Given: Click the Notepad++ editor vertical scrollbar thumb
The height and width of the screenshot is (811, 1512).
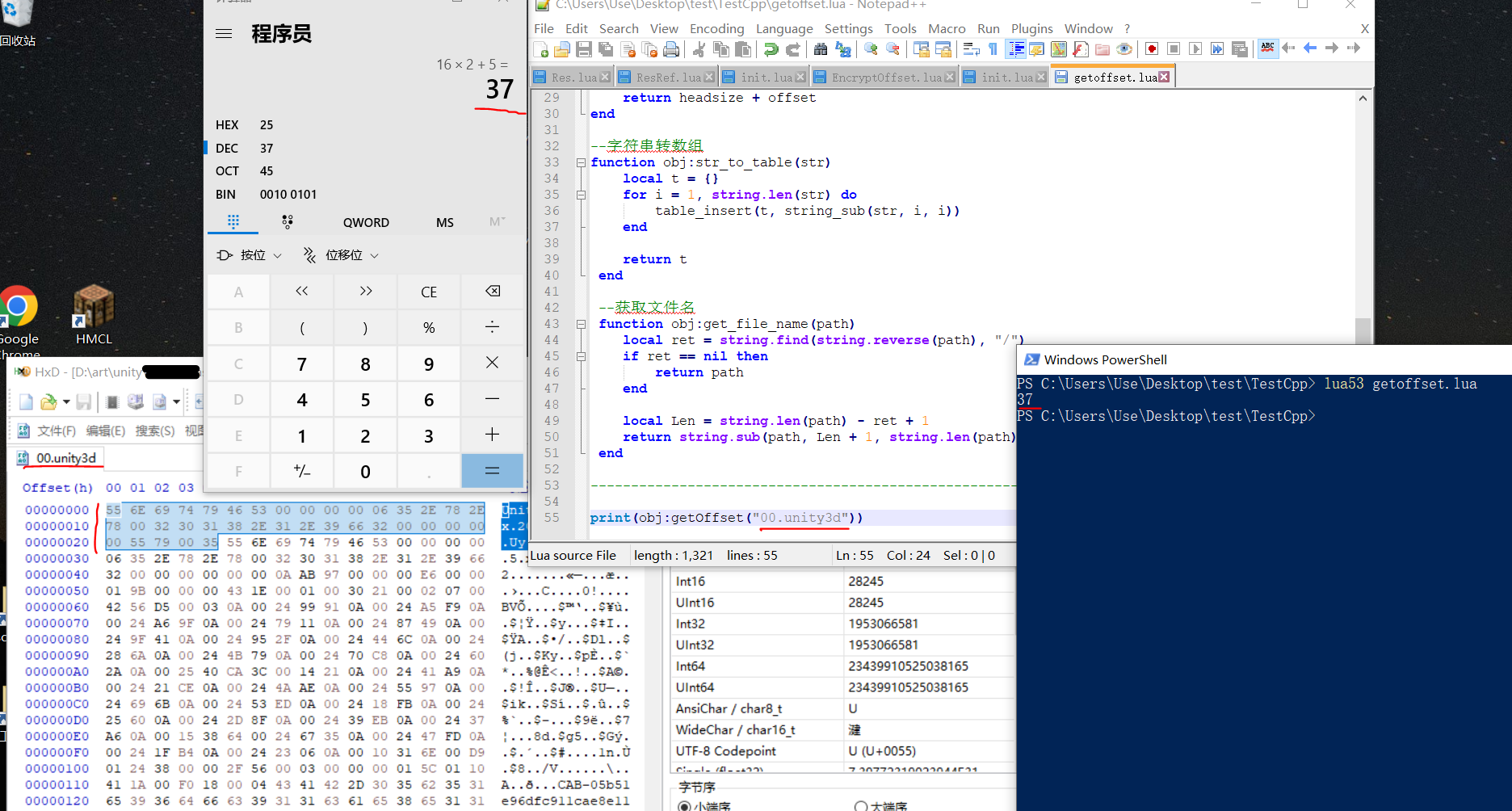Looking at the screenshot, I should point(1363,330).
